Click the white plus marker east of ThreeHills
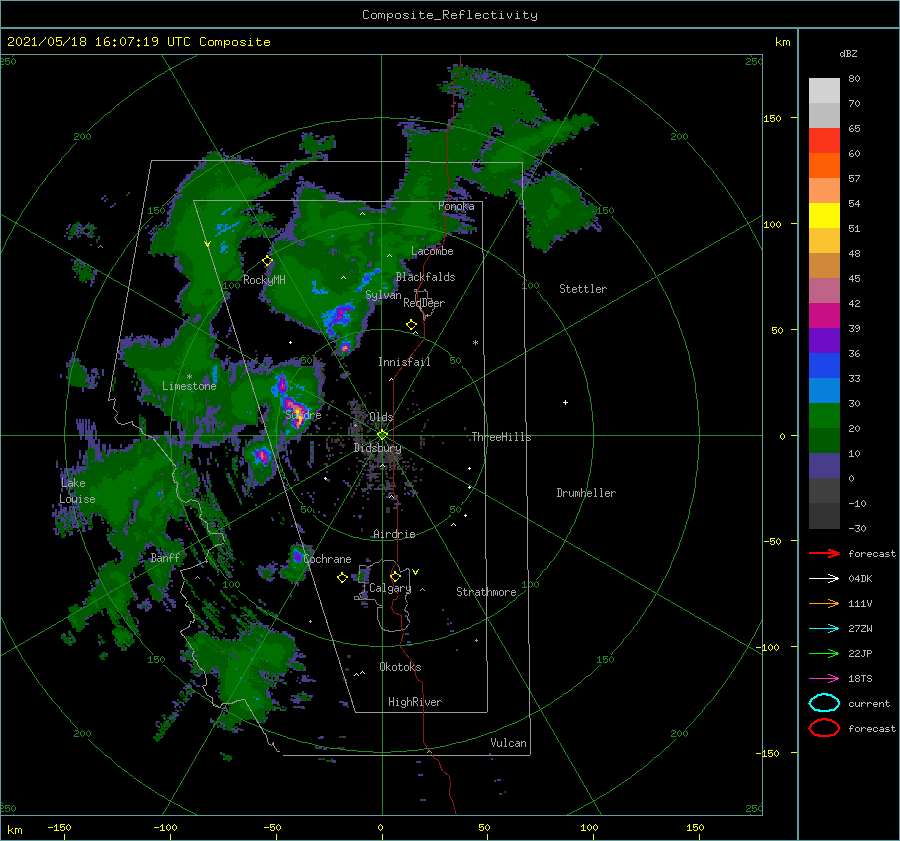This screenshot has height=841, width=900. point(565,402)
